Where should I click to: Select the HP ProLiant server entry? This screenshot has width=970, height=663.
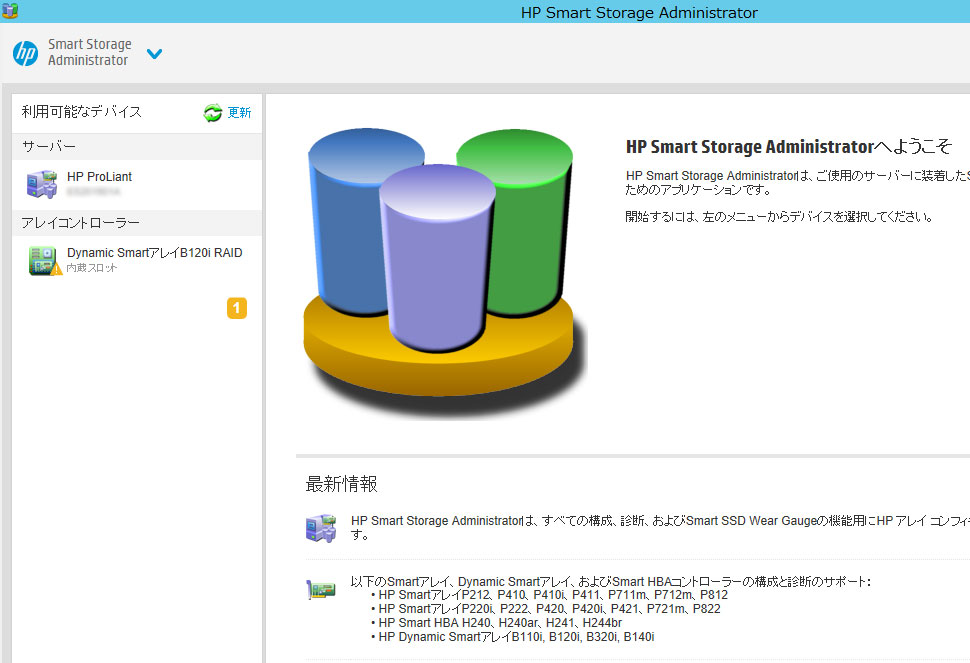pyautogui.click(x=137, y=184)
